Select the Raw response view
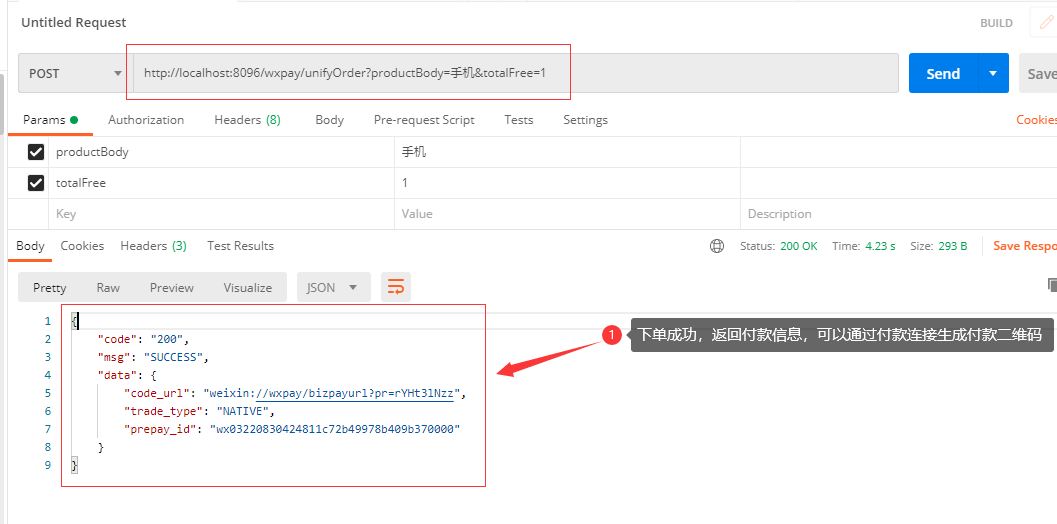This screenshot has height=524, width=1057. pyautogui.click(x=108, y=287)
